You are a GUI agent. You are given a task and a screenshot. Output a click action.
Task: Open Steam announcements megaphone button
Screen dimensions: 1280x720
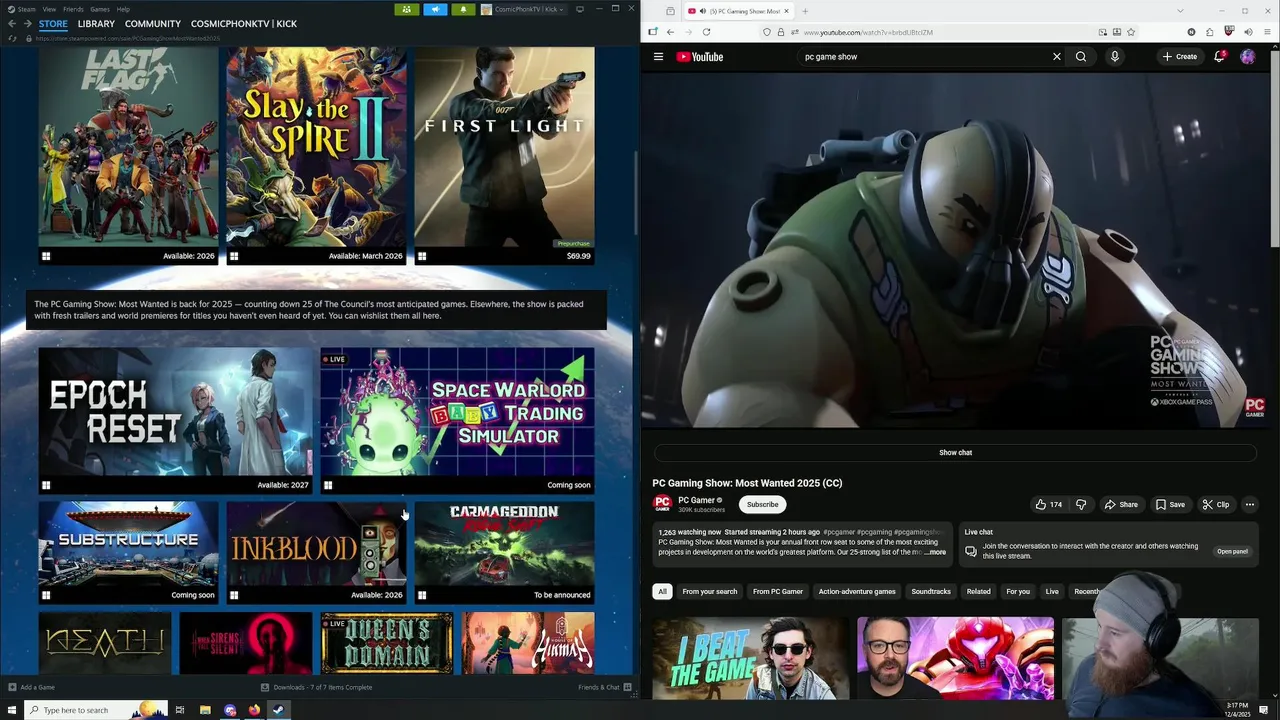[435, 9]
